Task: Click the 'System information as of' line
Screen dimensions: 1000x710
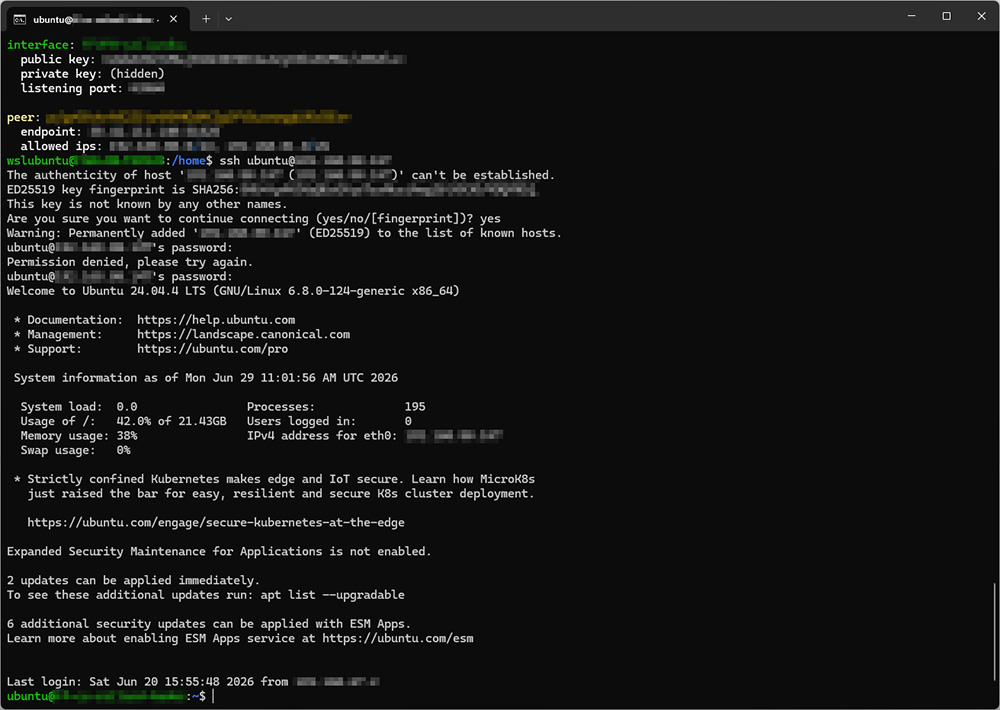Action: tap(206, 378)
